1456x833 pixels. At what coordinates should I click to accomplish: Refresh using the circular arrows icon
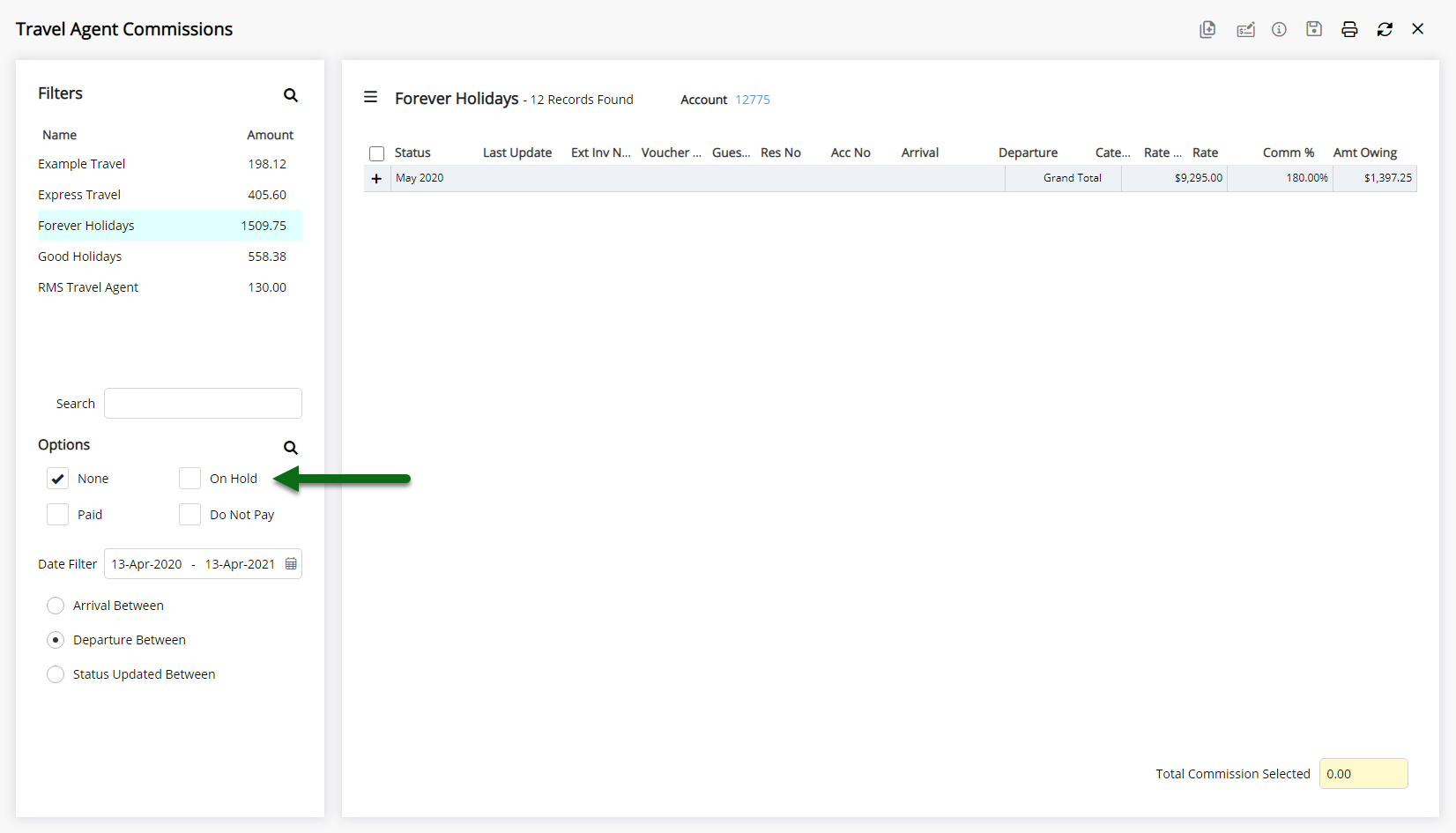[x=1385, y=29]
